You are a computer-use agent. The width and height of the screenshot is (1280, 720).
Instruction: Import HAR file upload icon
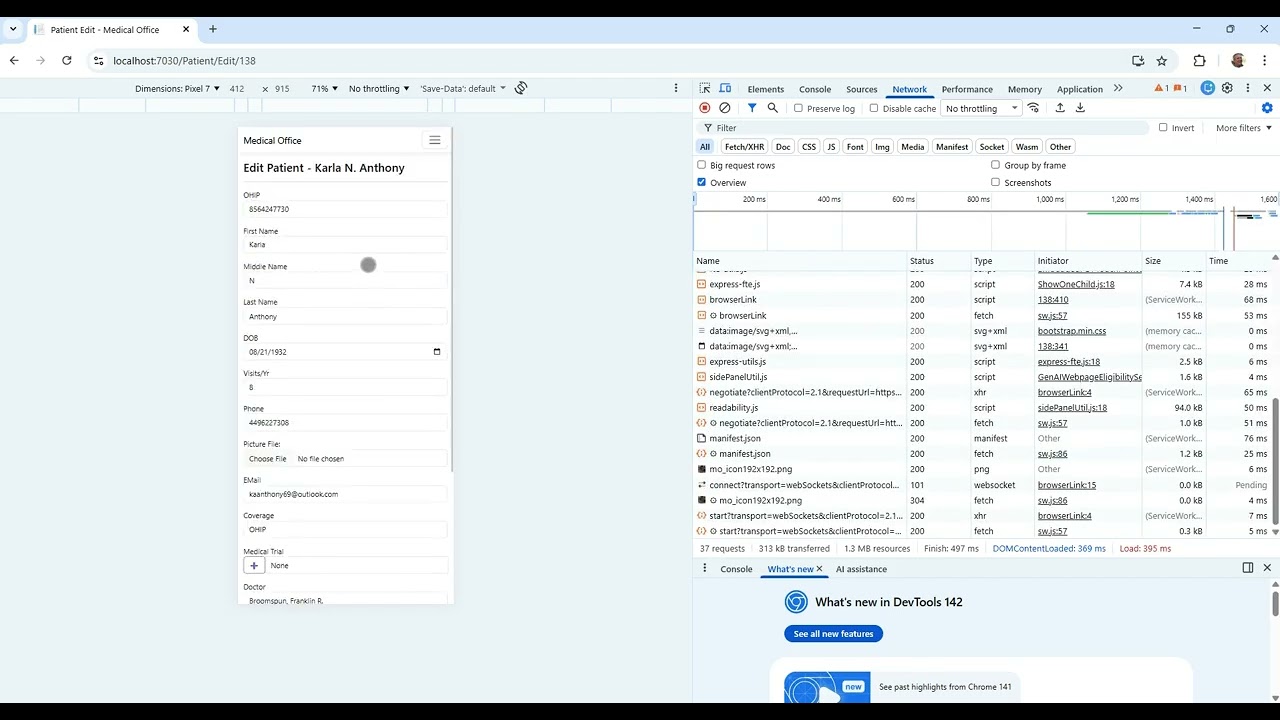pyautogui.click(x=1060, y=108)
